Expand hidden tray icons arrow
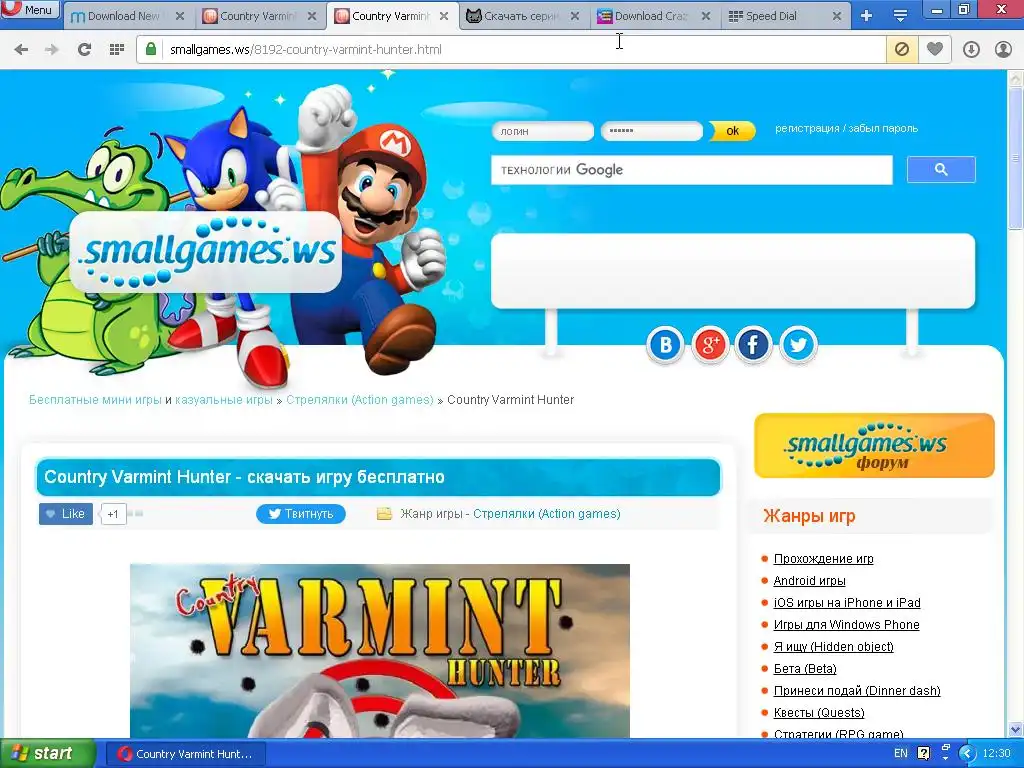Image resolution: width=1024 pixels, height=768 pixels. 968,754
